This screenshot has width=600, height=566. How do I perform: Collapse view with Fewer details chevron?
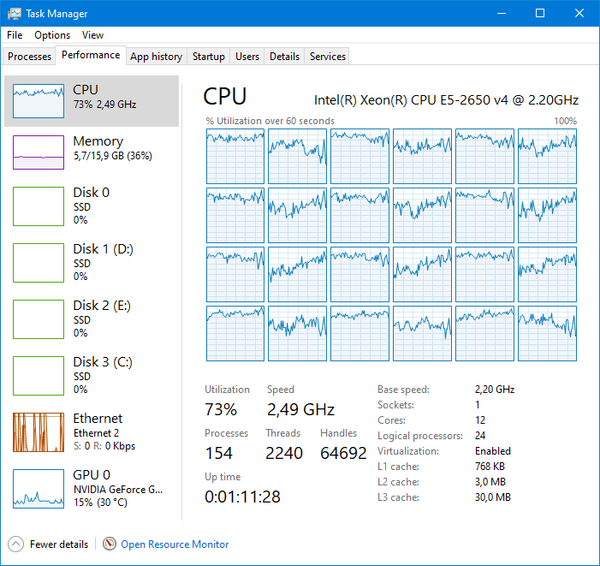pyautogui.click(x=15, y=544)
